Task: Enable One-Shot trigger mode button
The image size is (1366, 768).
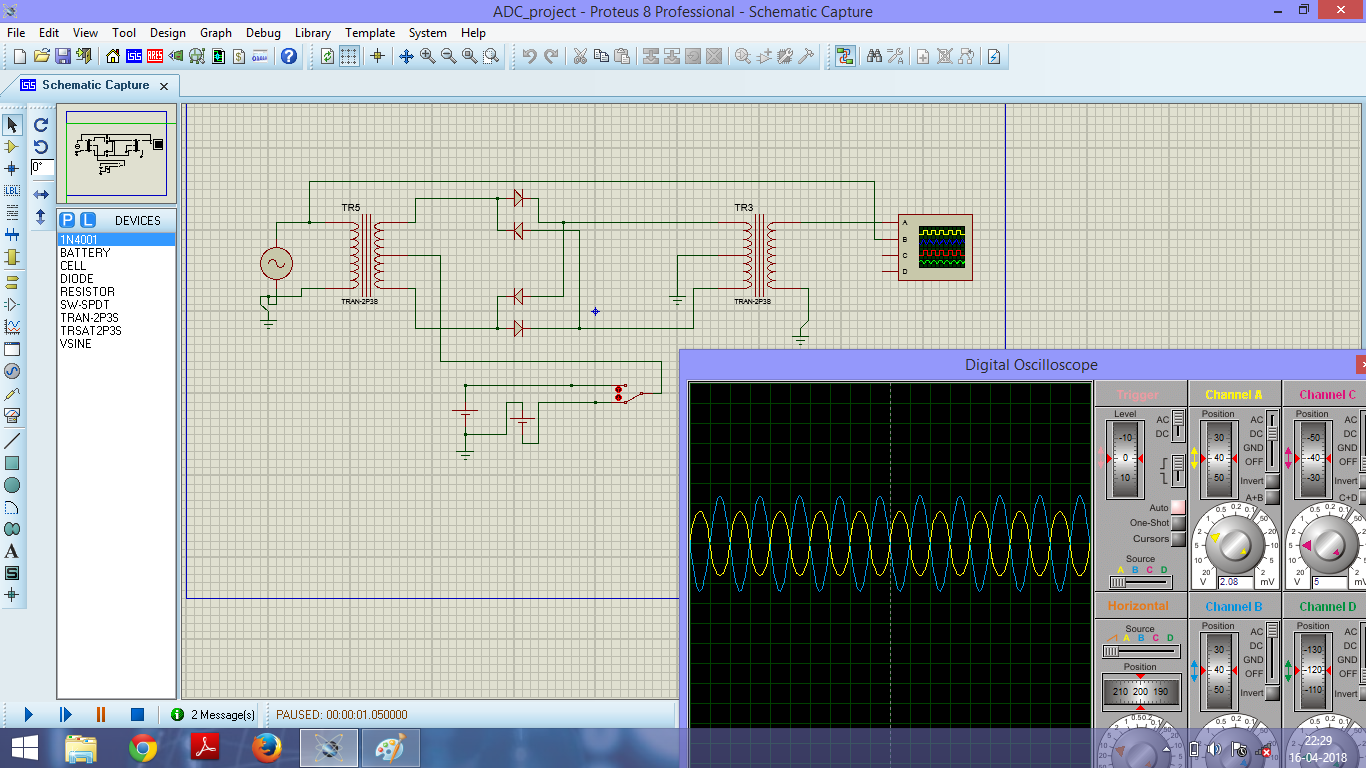Action: [x=1178, y=523]
